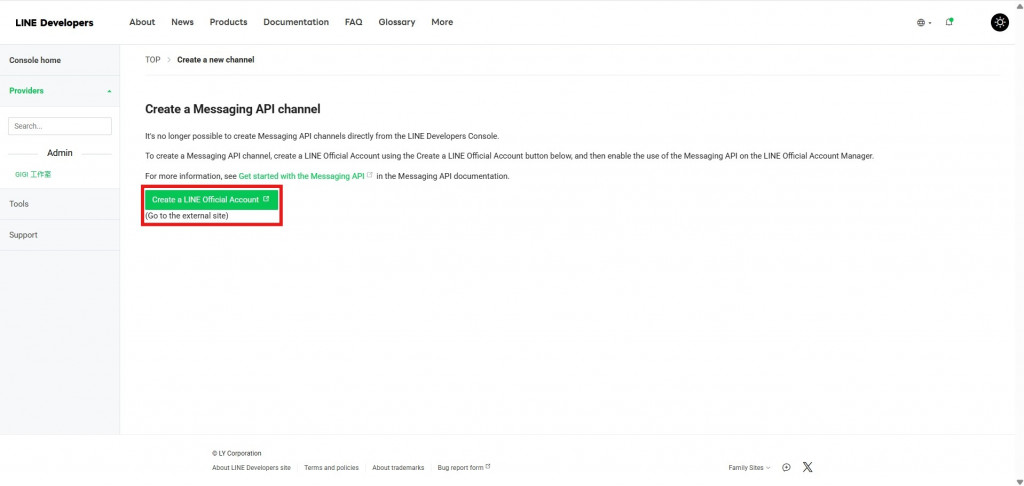Open the About menu
The image size is (1024, 486).
point(142,22)
